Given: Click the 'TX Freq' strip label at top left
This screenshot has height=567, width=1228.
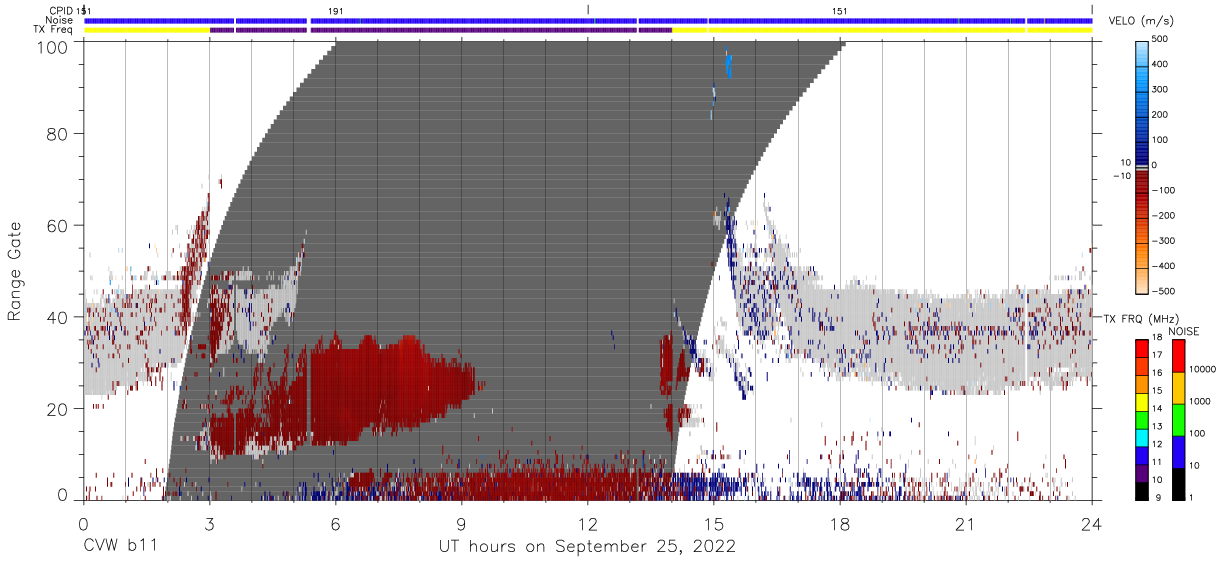Looking at the screenshot, I should [x=53, y=30].
